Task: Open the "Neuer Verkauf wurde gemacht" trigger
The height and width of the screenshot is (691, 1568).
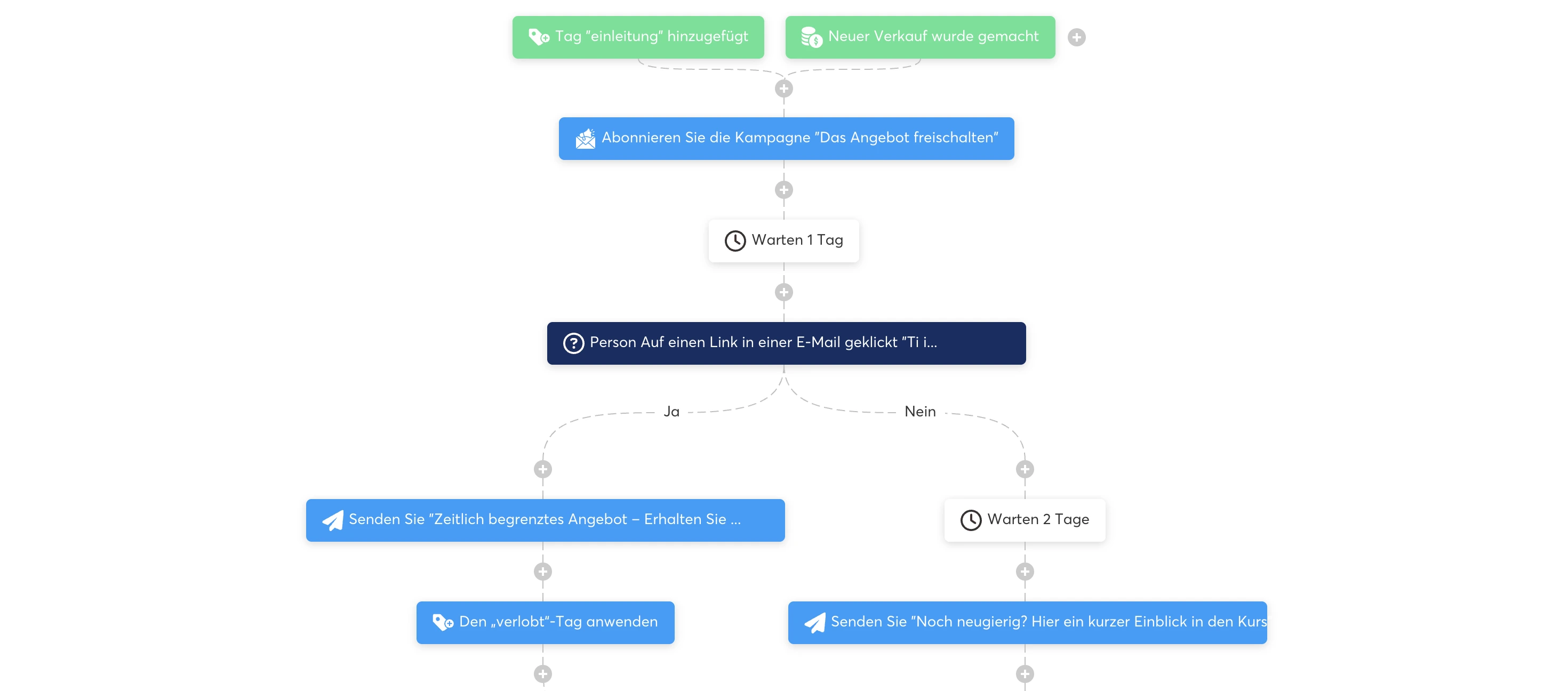Action: [932, 37]
